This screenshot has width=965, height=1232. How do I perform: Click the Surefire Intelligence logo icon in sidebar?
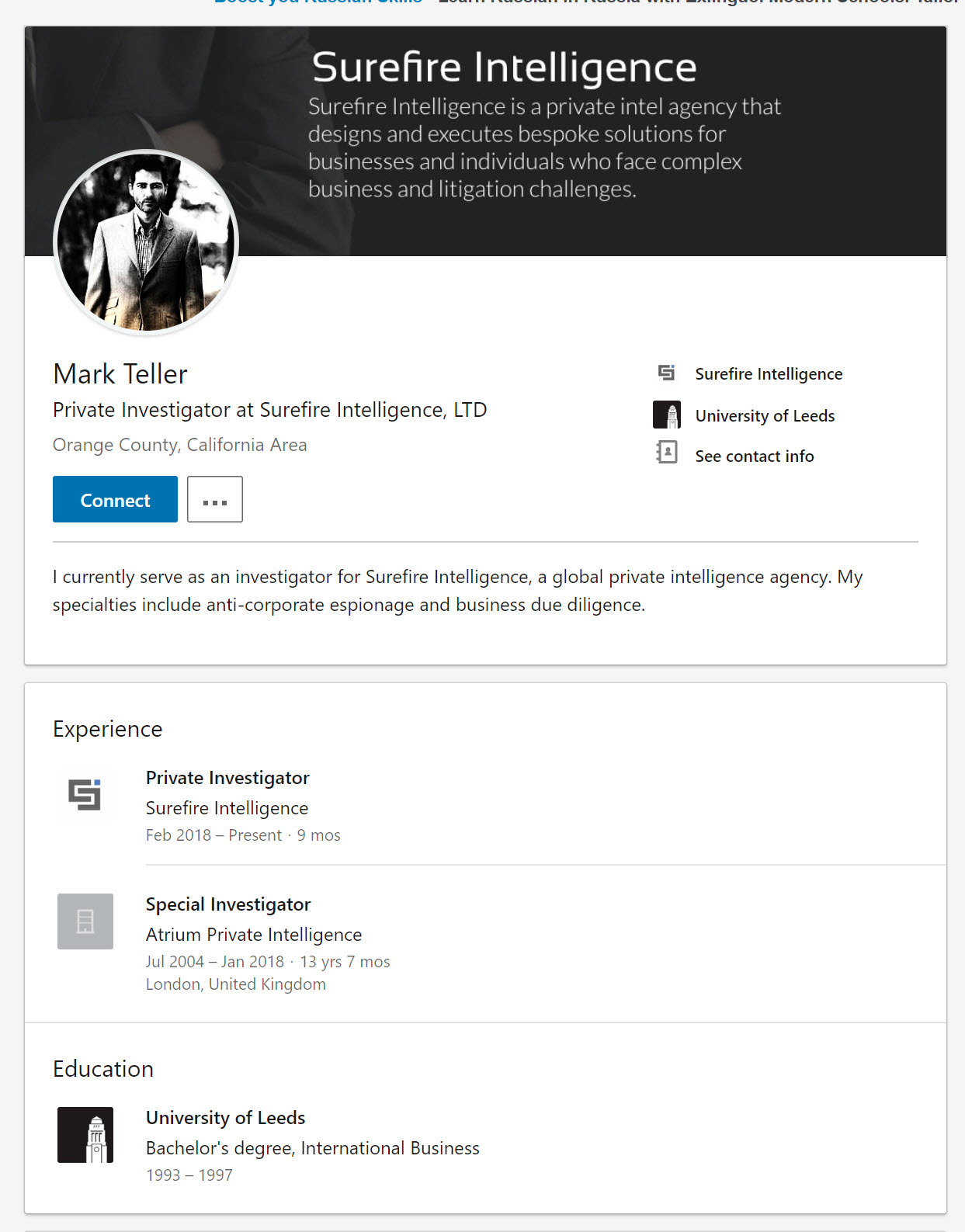coord(666,373)
